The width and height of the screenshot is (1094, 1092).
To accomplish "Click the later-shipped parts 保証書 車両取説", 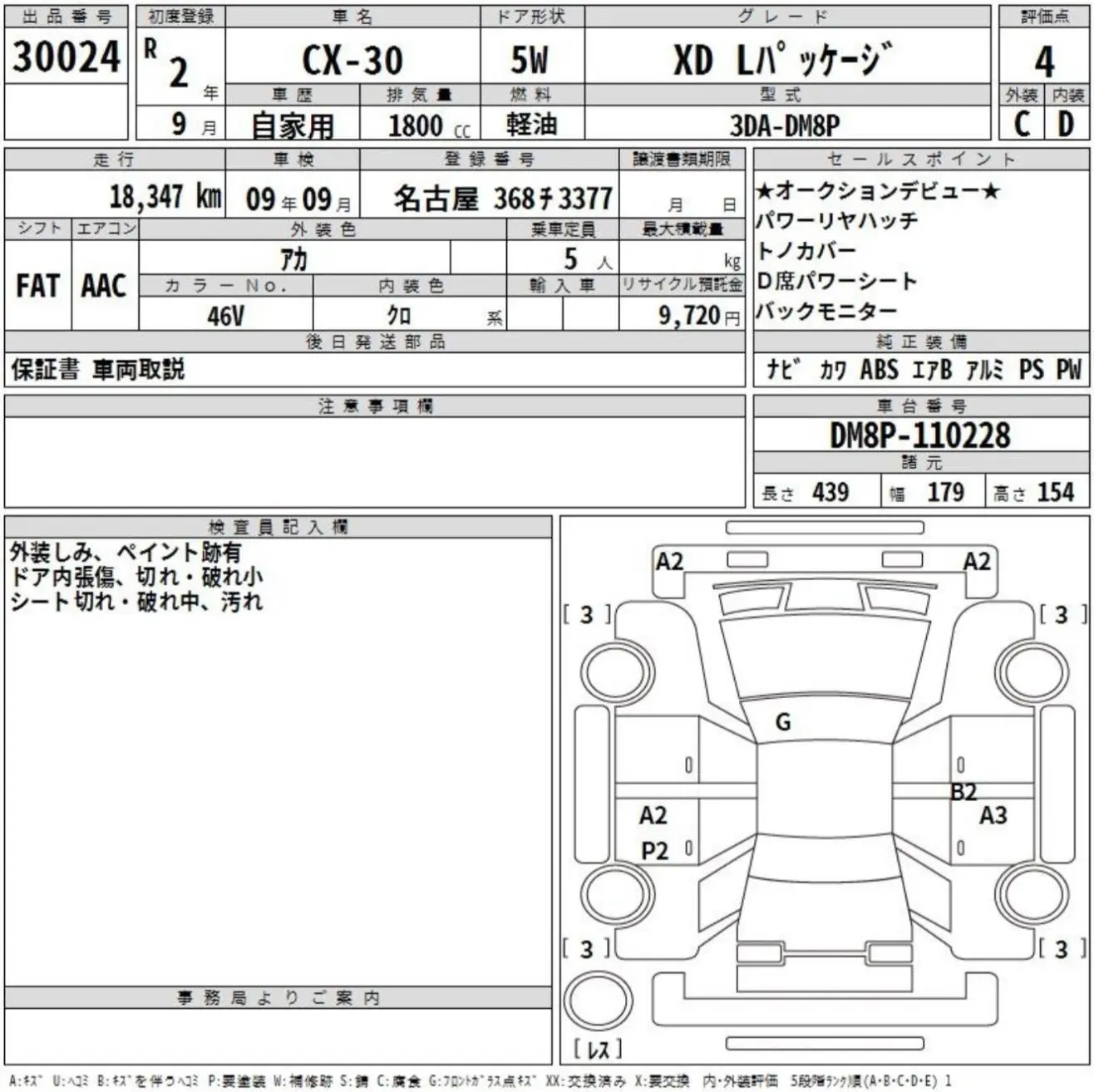I will tap(98, 370).
